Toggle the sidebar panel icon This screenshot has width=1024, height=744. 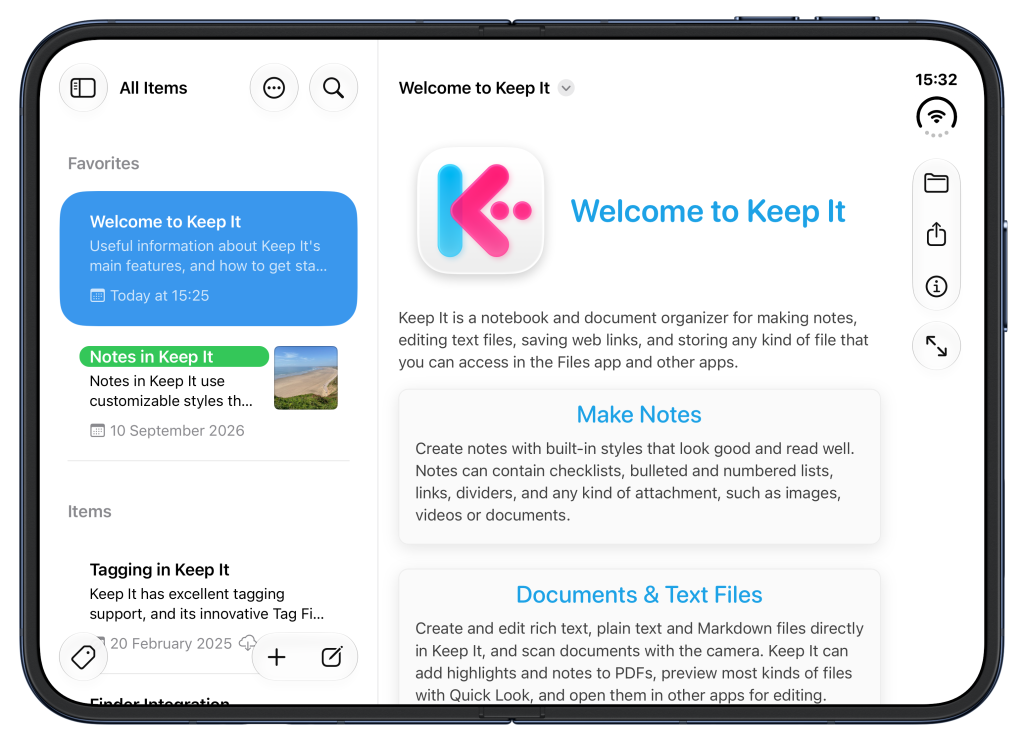pos(83,88)
